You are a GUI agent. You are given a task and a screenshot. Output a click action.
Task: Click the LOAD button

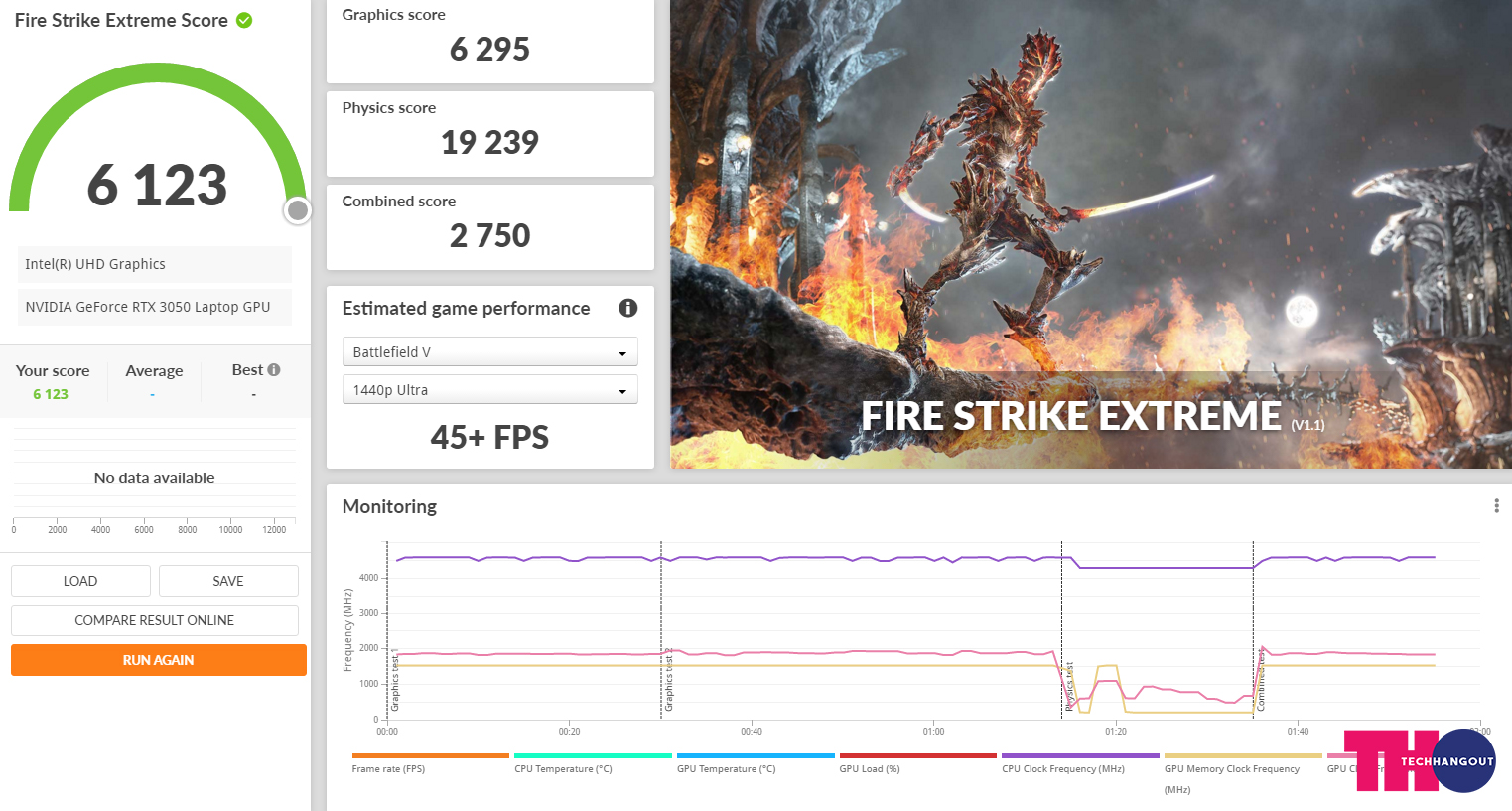pos(80,581)
